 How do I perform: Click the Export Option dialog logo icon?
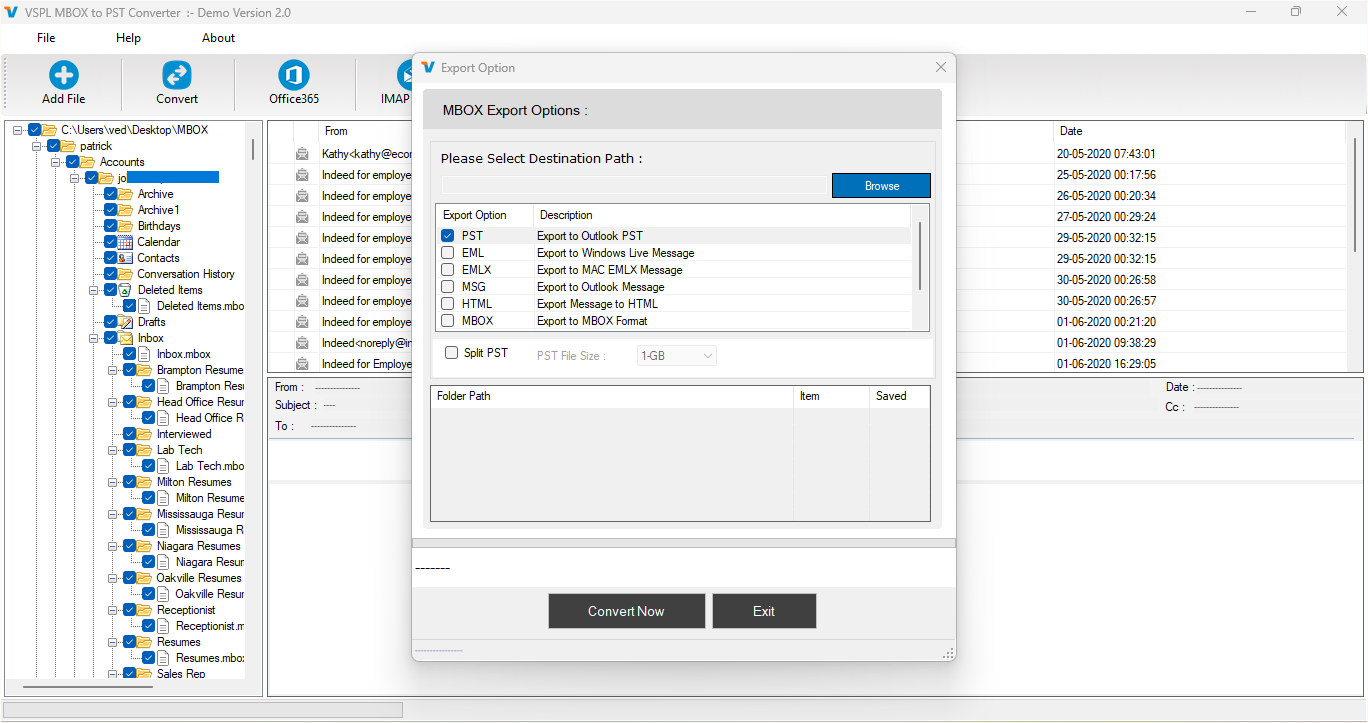tap(428, 68)
